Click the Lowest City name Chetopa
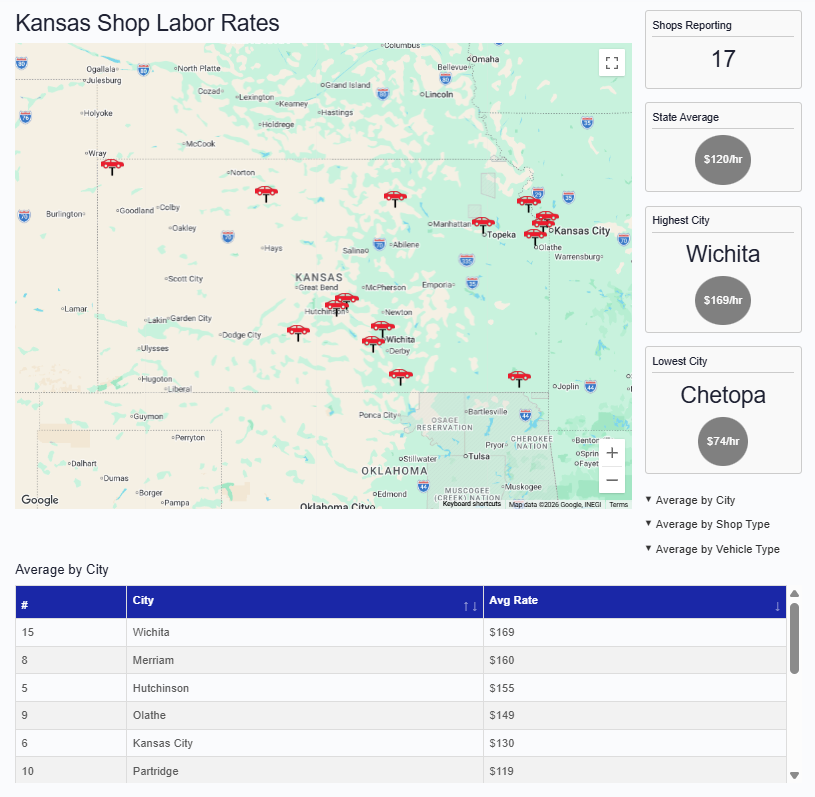The image size is (815, 797). pos(723,395)
